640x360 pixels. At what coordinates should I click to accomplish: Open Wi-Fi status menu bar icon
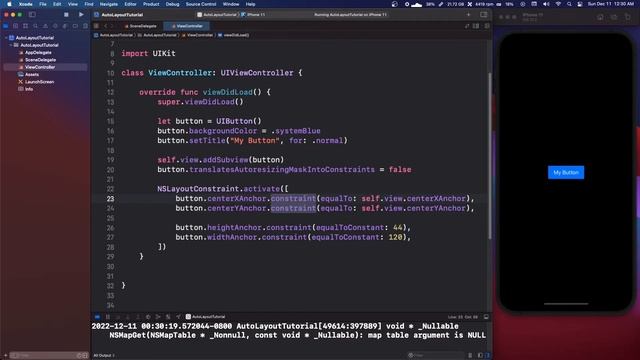coord(558,4)
